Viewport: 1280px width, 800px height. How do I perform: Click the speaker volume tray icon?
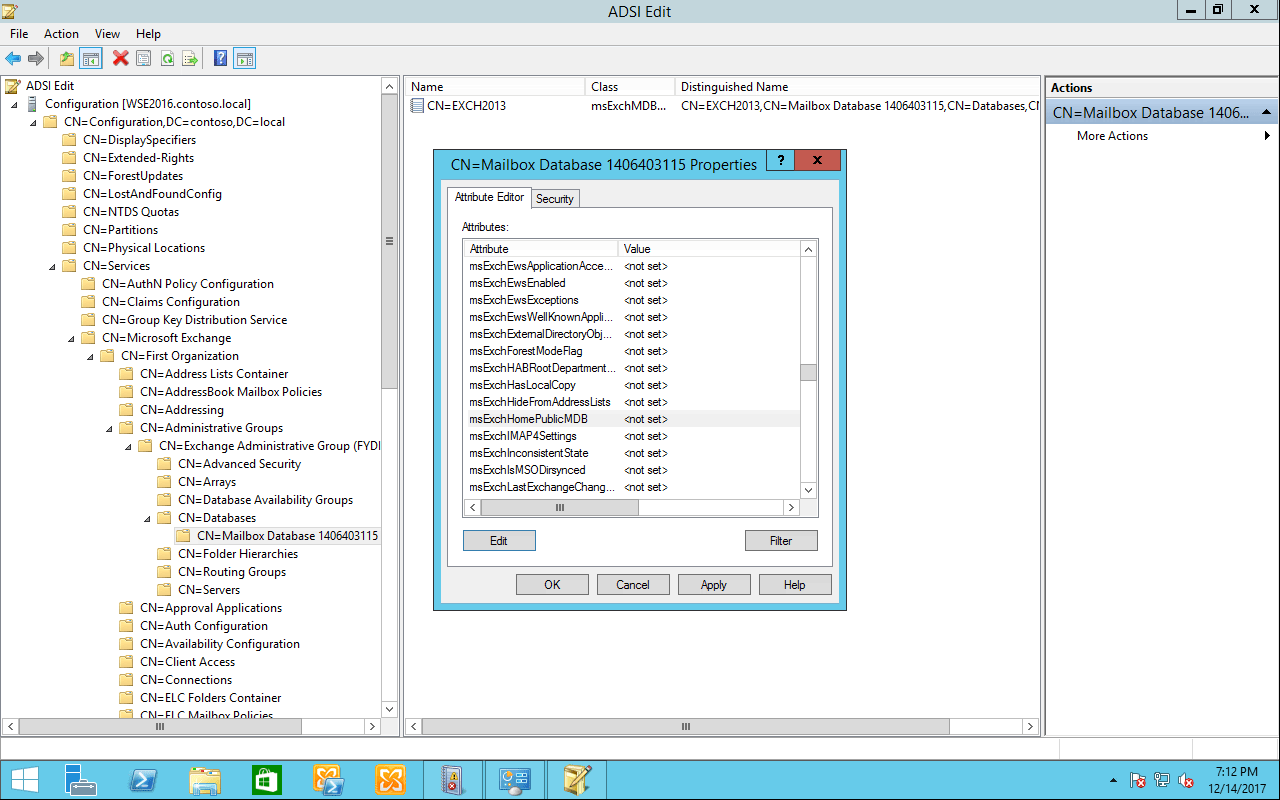click(1186, 780)
